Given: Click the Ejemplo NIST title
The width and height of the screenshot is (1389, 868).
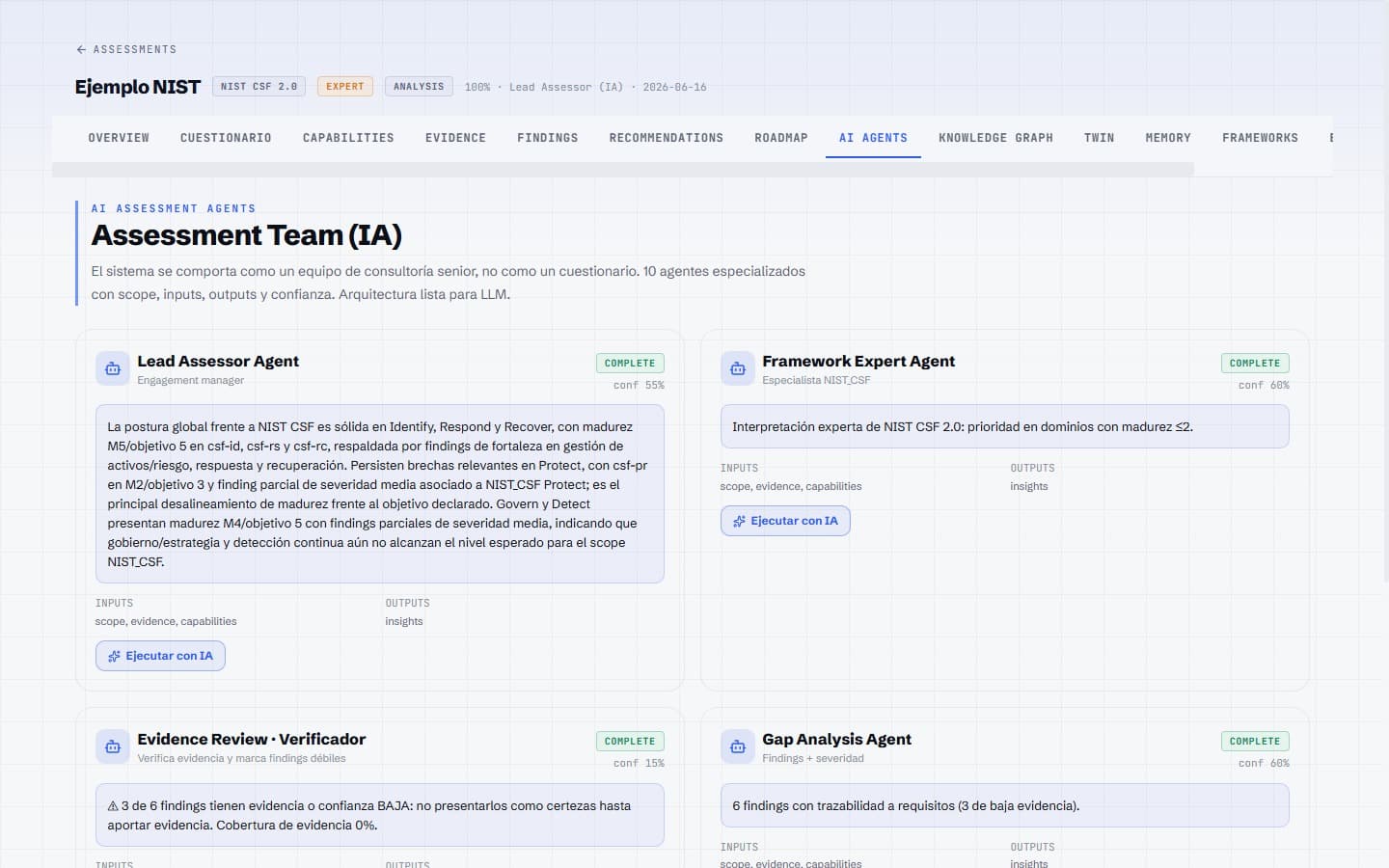Looking at the screenshot, I should [138, 87].
